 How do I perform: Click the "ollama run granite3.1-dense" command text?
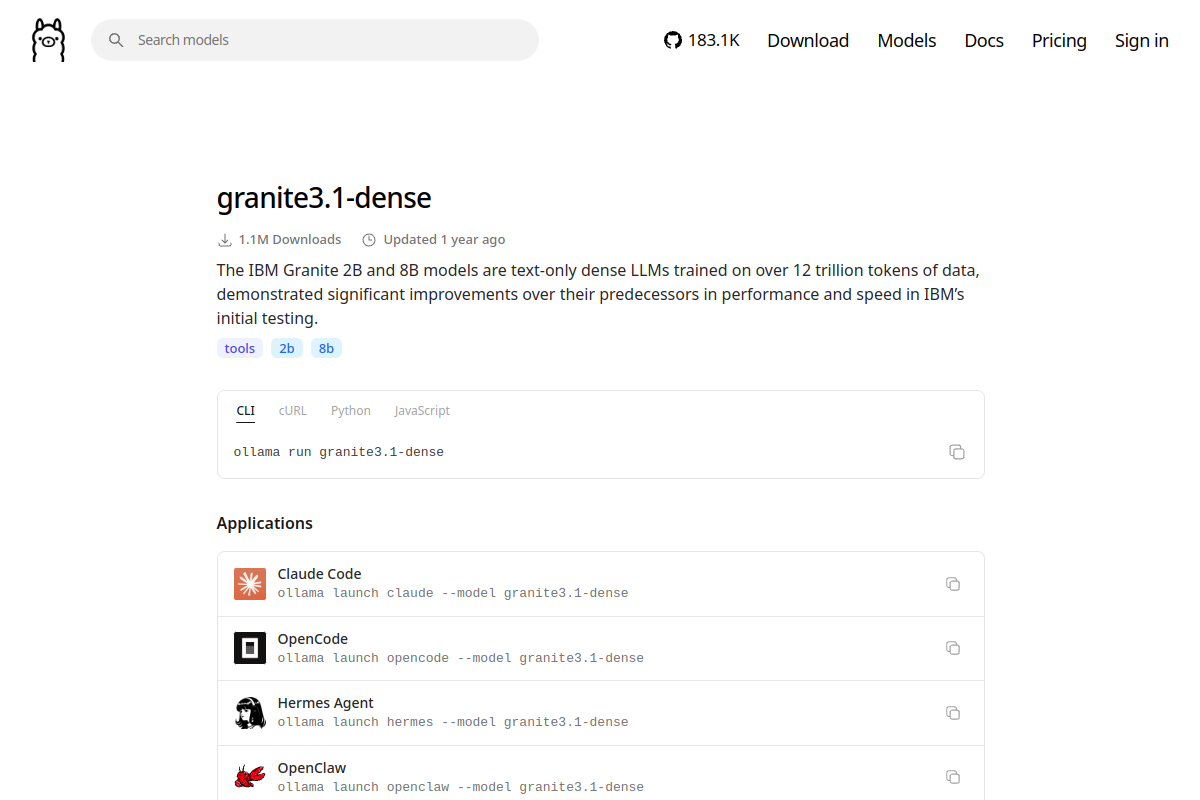click(339, 452)
